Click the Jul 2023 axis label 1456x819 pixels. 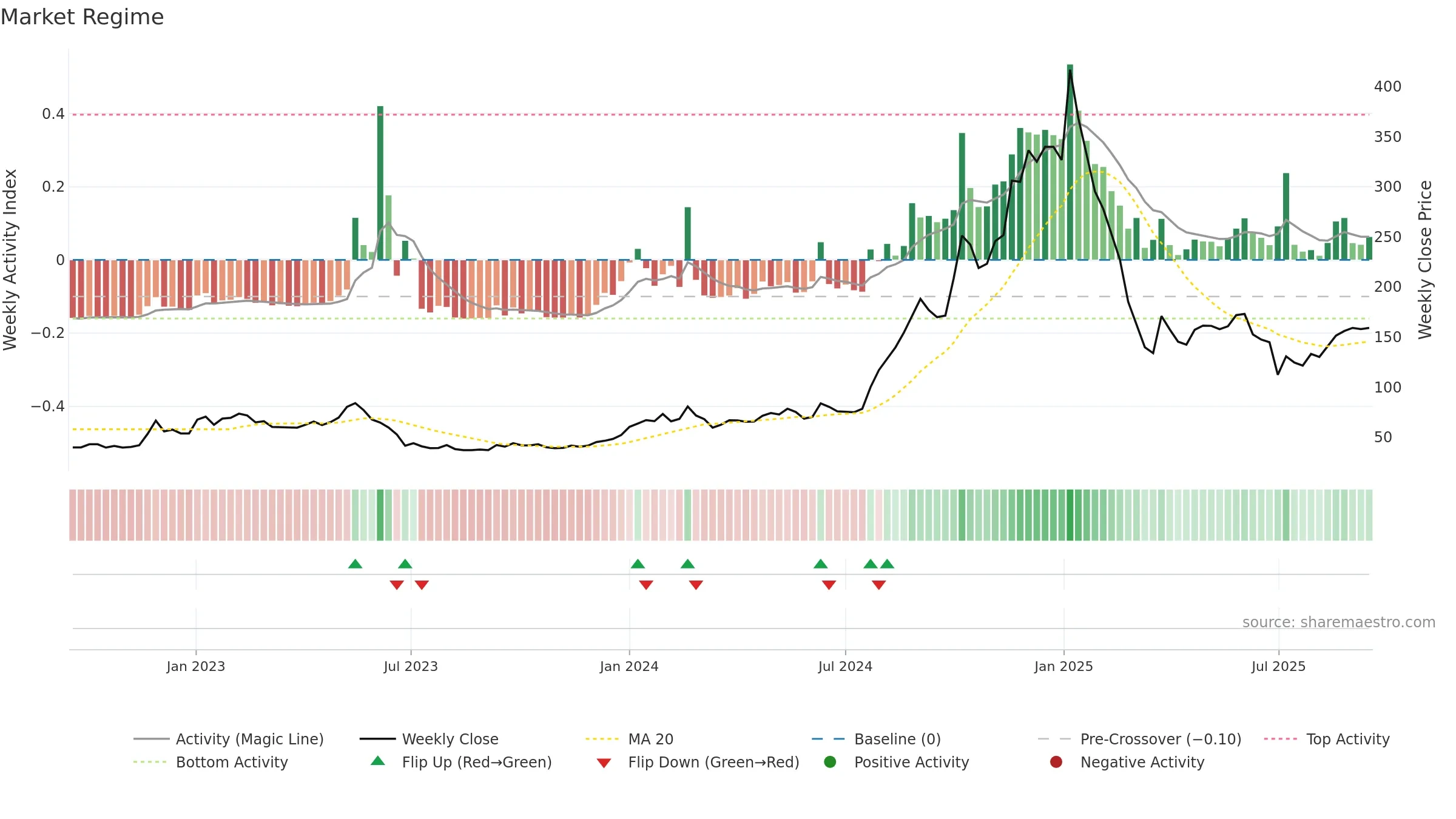point(411,666)
